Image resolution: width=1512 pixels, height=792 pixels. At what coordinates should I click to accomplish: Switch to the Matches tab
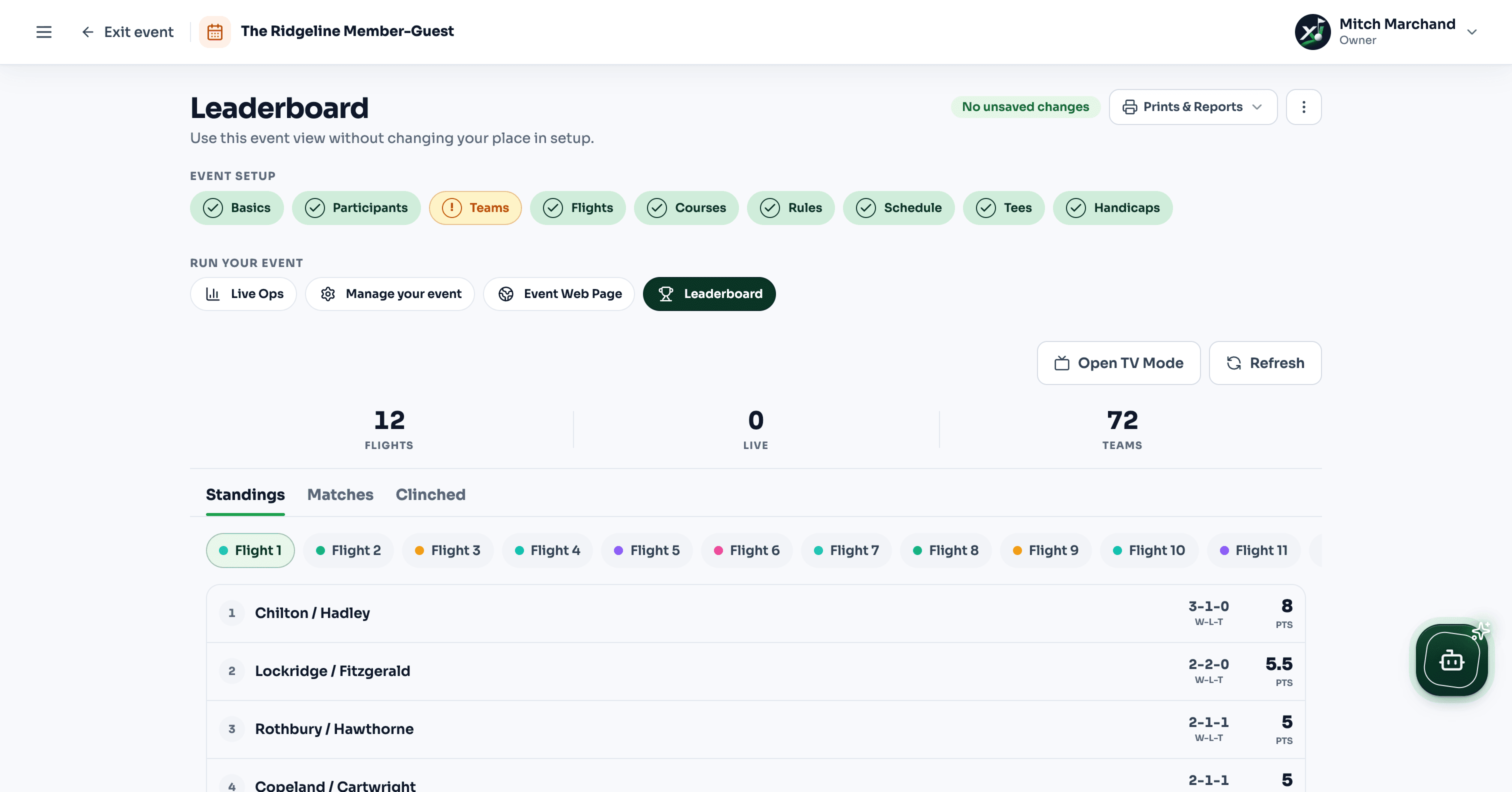pos(340,495)
